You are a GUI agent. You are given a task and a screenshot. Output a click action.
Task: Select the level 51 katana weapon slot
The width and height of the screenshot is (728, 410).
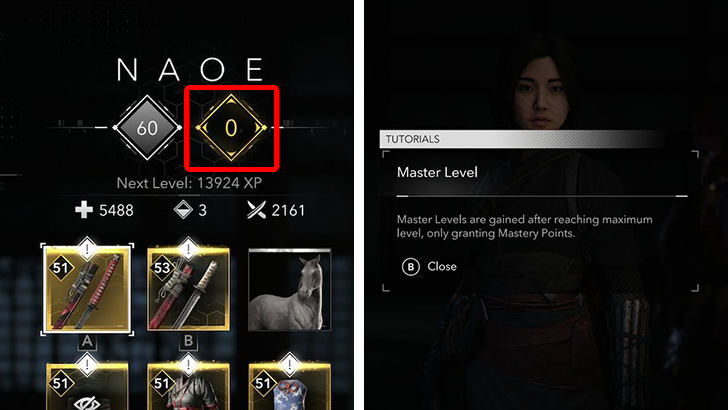click(87, 289)
